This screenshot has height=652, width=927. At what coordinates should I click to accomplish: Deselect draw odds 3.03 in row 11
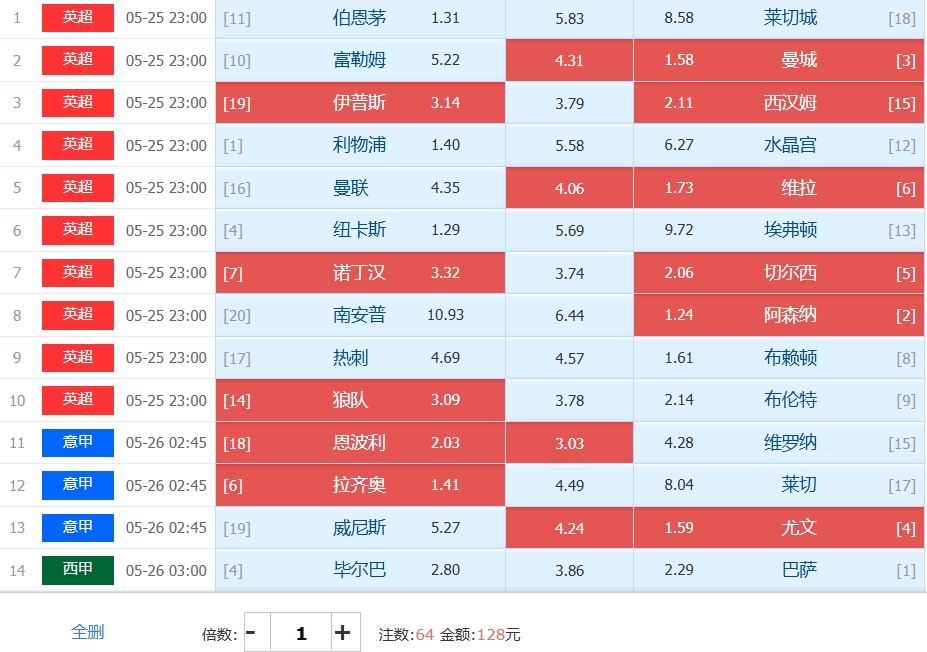click(569, 443)
